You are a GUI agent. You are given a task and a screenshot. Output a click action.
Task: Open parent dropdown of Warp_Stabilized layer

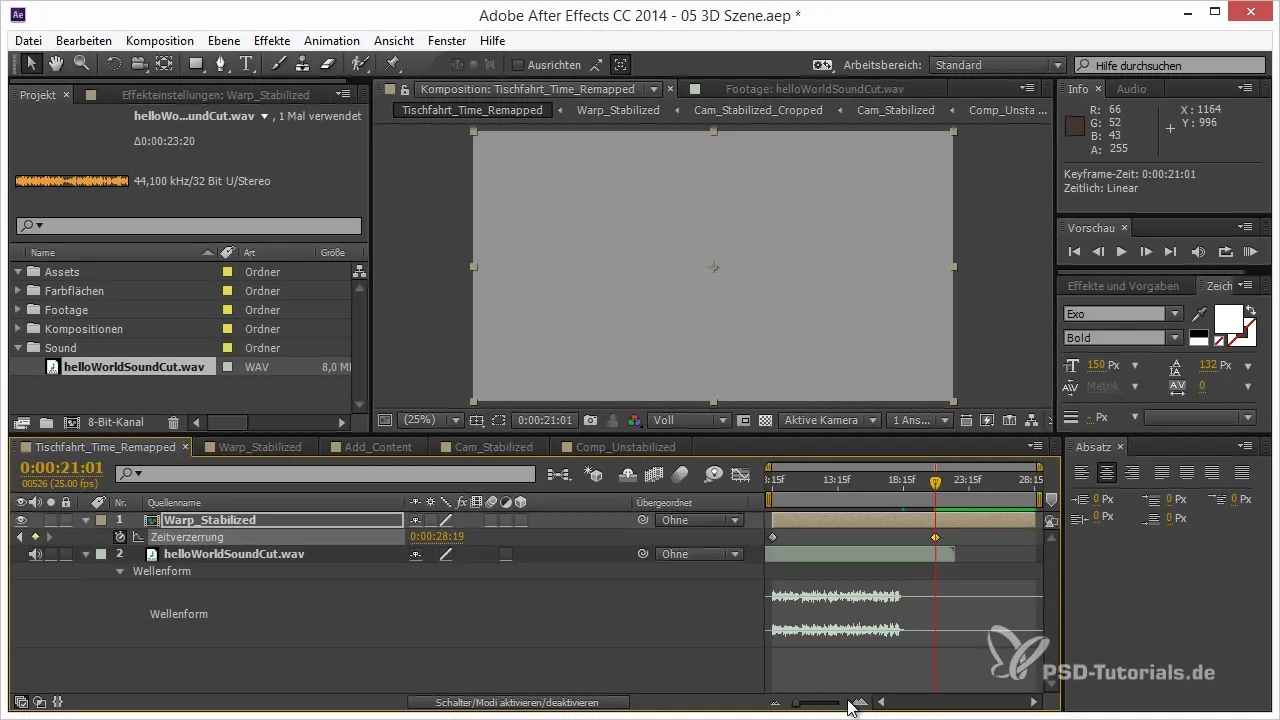699,521
